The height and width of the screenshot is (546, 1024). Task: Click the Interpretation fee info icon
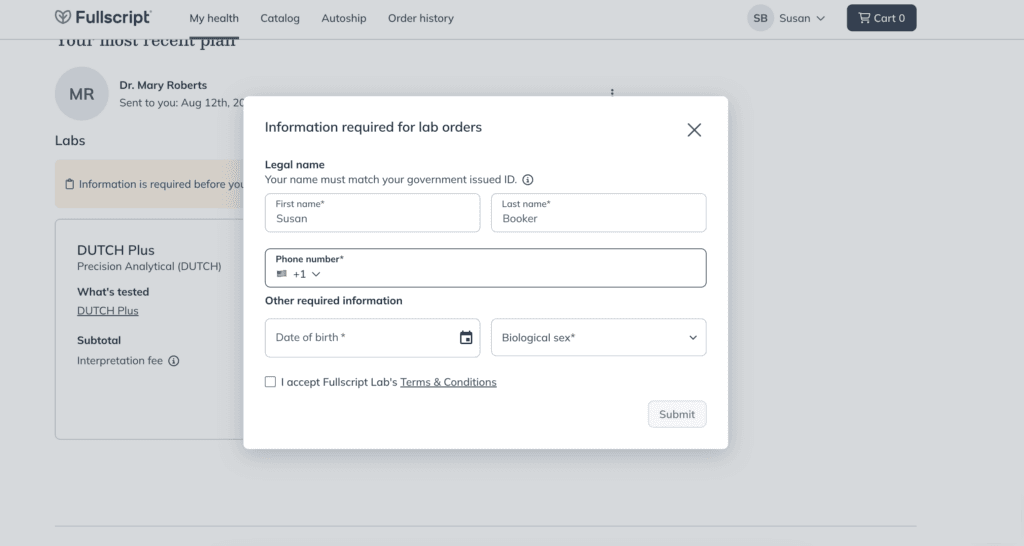click(174, 361)
